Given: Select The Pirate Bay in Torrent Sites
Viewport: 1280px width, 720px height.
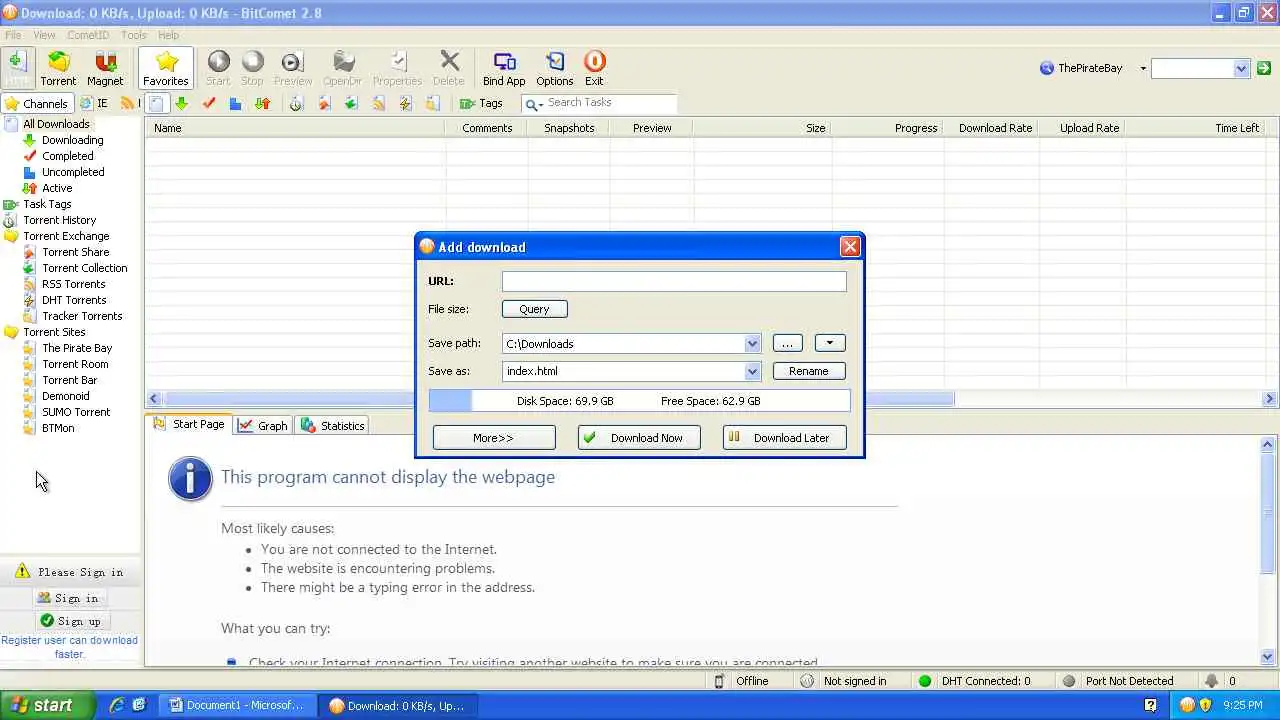Looking at the screenshot, I should click(x=77, y=348).
